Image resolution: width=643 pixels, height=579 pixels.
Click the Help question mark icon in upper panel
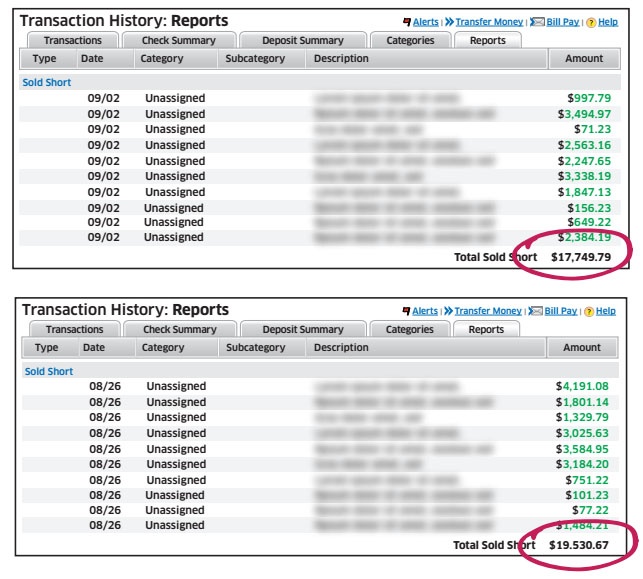(591, 21)
